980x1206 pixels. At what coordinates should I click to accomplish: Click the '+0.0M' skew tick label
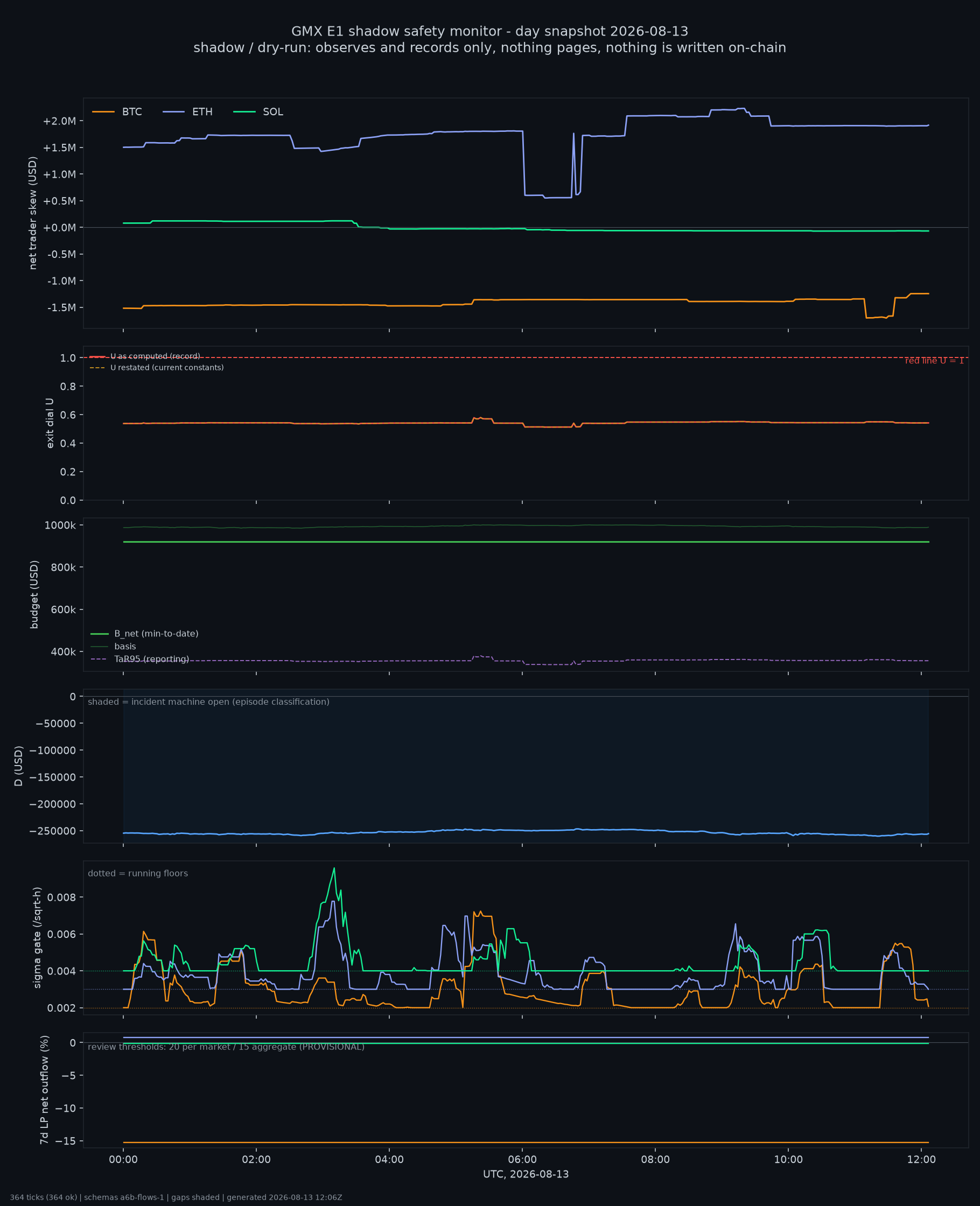[59, 227]
